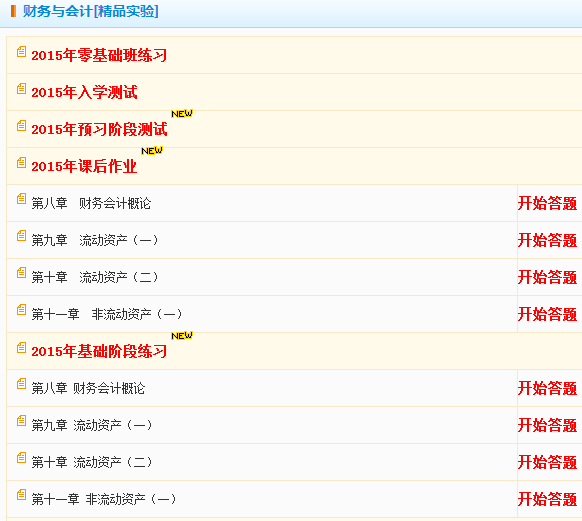This screenshot has height=521, width=582.
Task: Select the 第十一章 非流动资产（一） title in 课后作业
Action: tap(107, 314)
